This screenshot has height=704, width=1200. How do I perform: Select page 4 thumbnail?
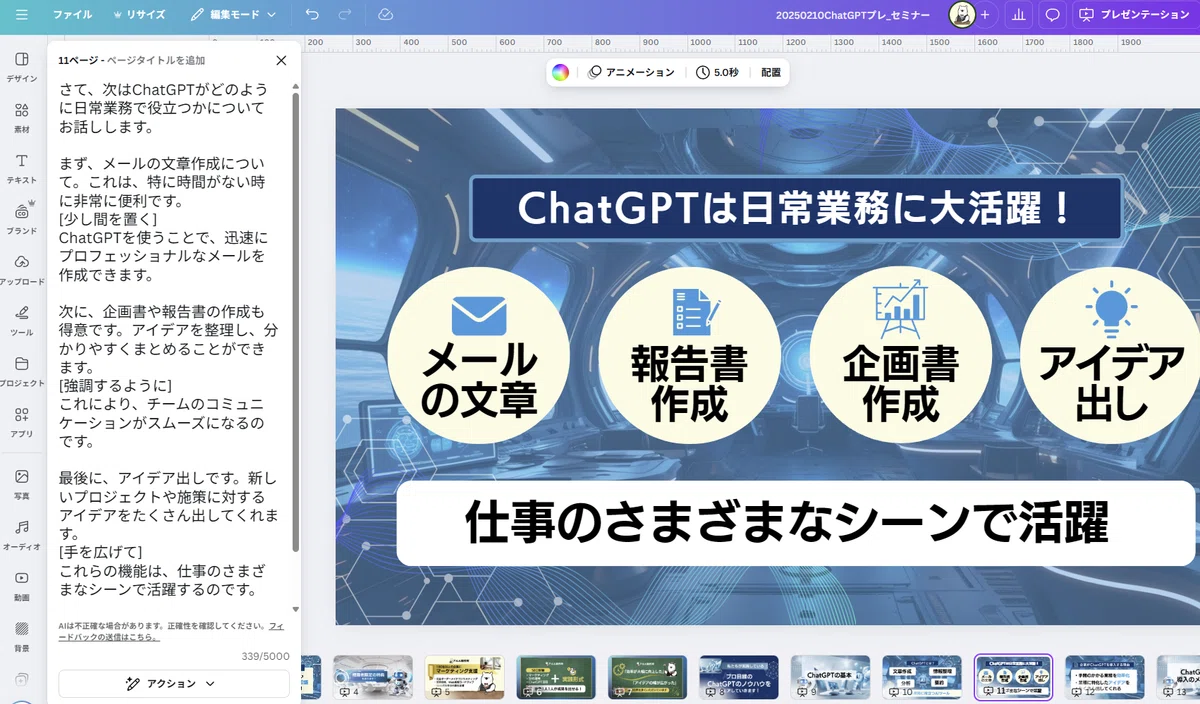pyautogui.click(x=373, y=677)
